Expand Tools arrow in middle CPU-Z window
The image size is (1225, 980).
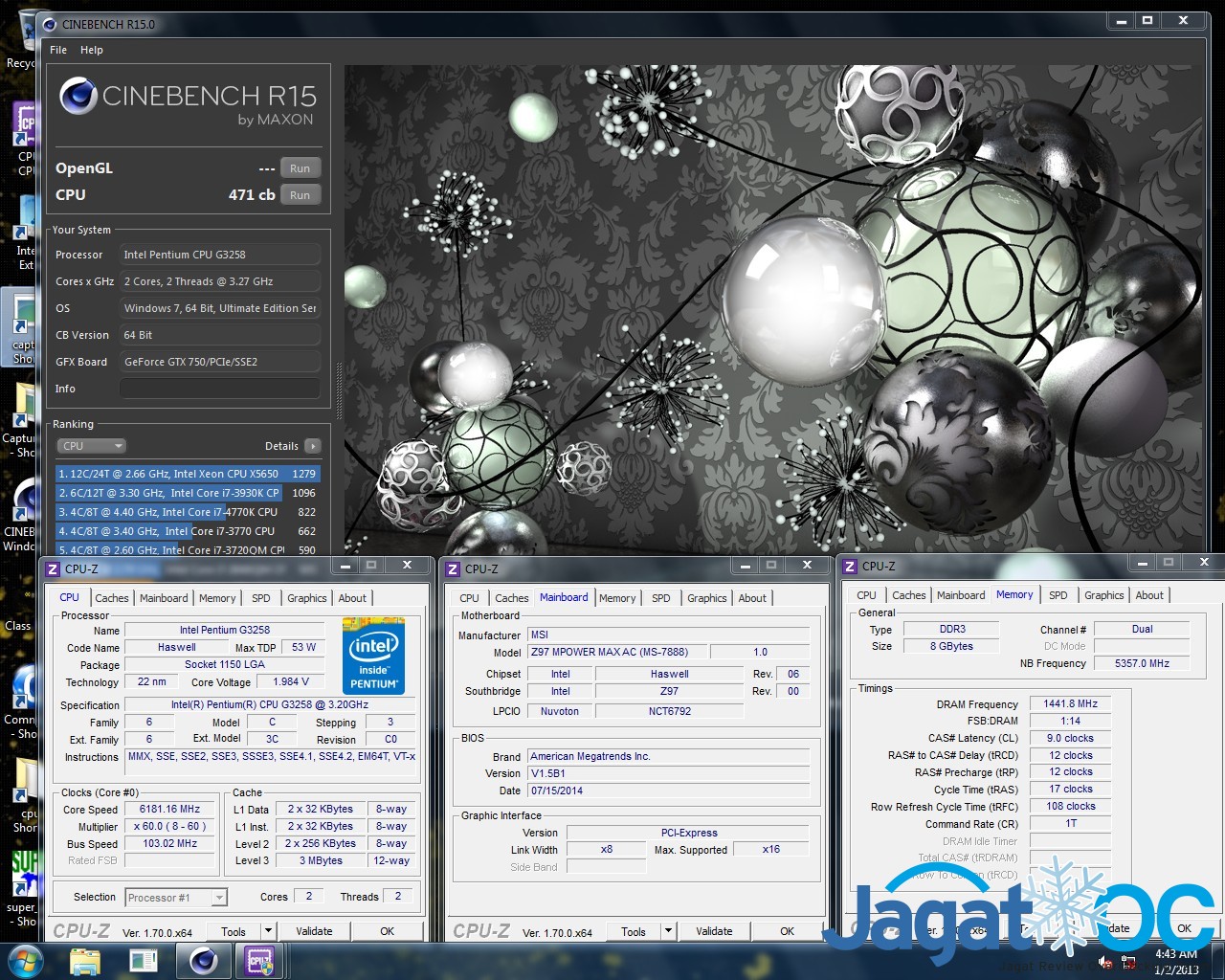pyautogui.click(x=668, y=931)
